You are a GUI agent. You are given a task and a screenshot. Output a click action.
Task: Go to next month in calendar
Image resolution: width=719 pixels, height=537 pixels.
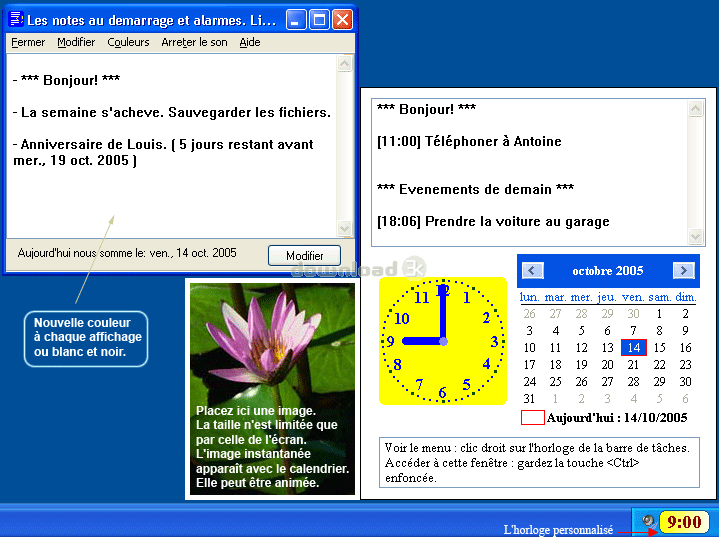683,270
